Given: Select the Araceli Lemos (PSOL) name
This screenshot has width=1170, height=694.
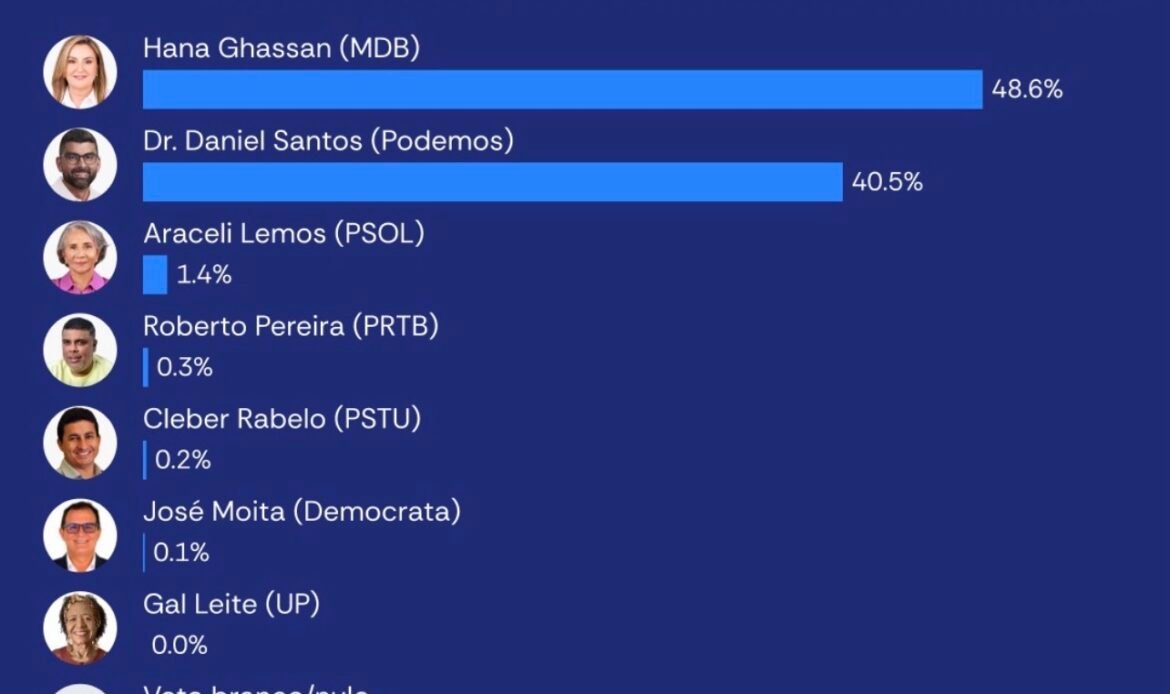Looking at the screenshot, I should click(284, 234).
